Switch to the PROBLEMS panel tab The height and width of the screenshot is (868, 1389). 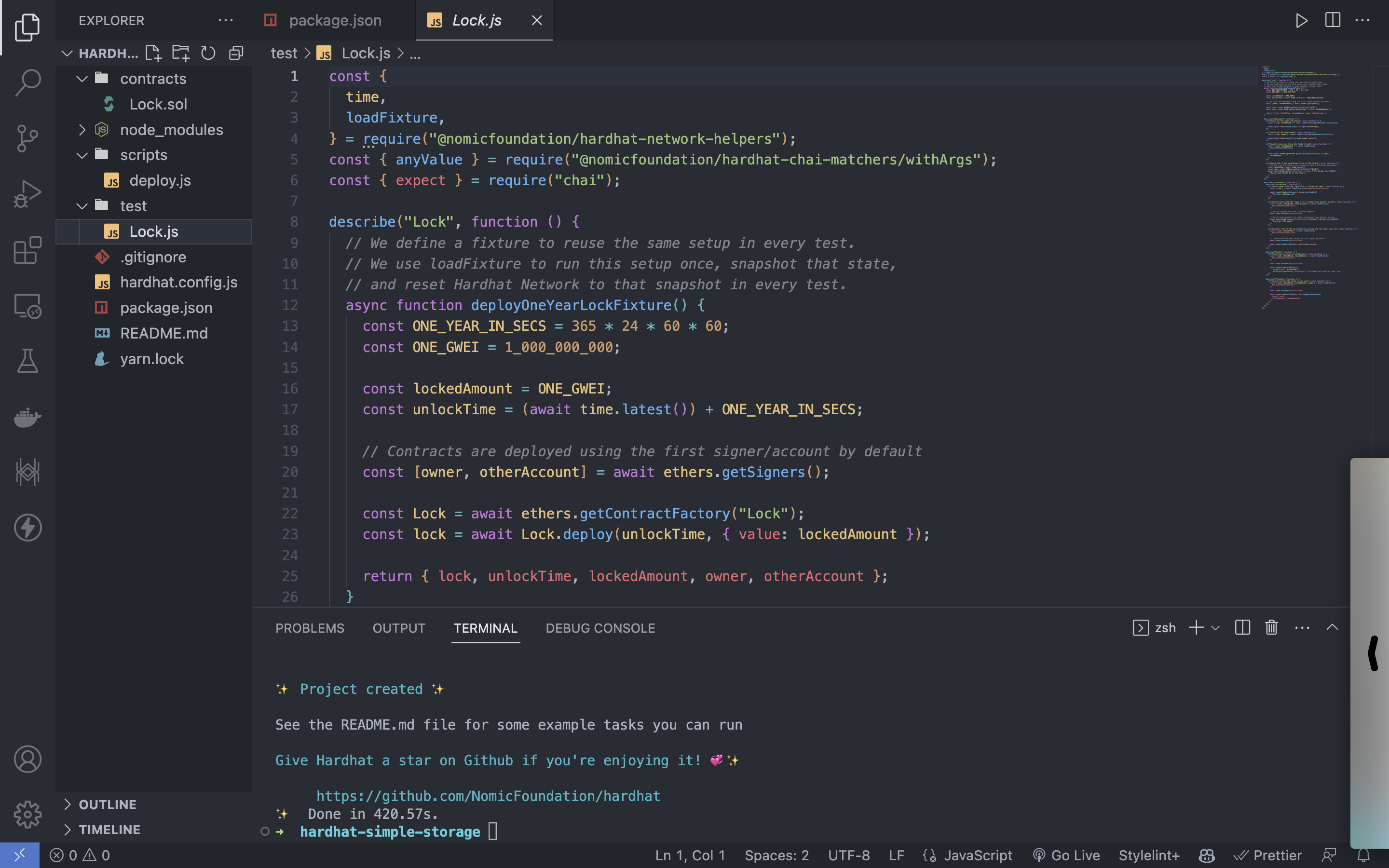310,628
